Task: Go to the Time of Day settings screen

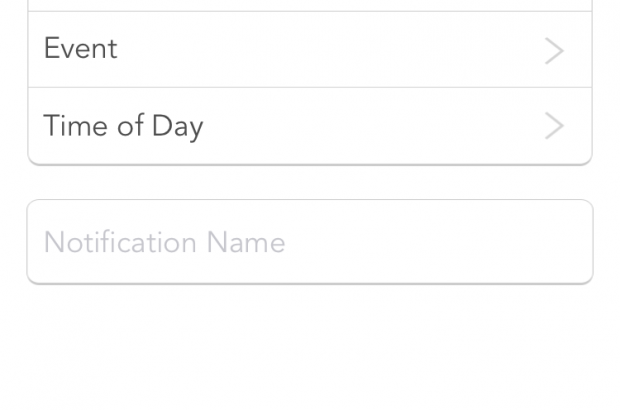Action: tap(309, 126)
